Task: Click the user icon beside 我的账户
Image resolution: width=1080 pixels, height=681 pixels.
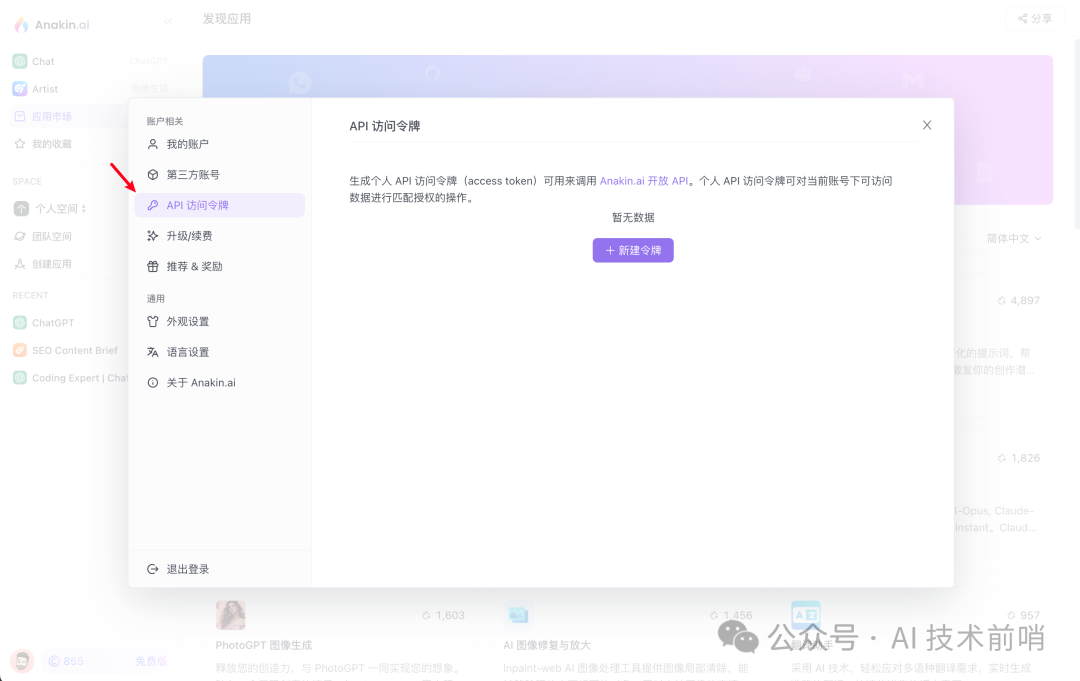Action: (x=153, y=144)
